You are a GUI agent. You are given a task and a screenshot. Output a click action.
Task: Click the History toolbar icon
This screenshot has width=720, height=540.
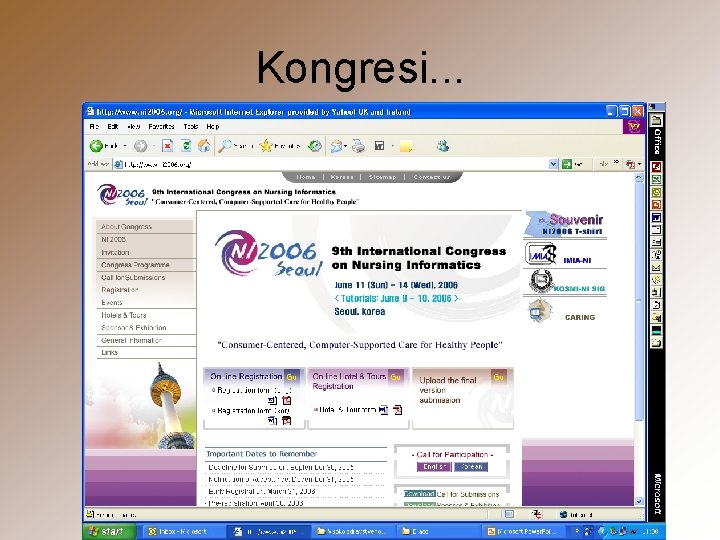pyautogui.click(x=315, y=146)
